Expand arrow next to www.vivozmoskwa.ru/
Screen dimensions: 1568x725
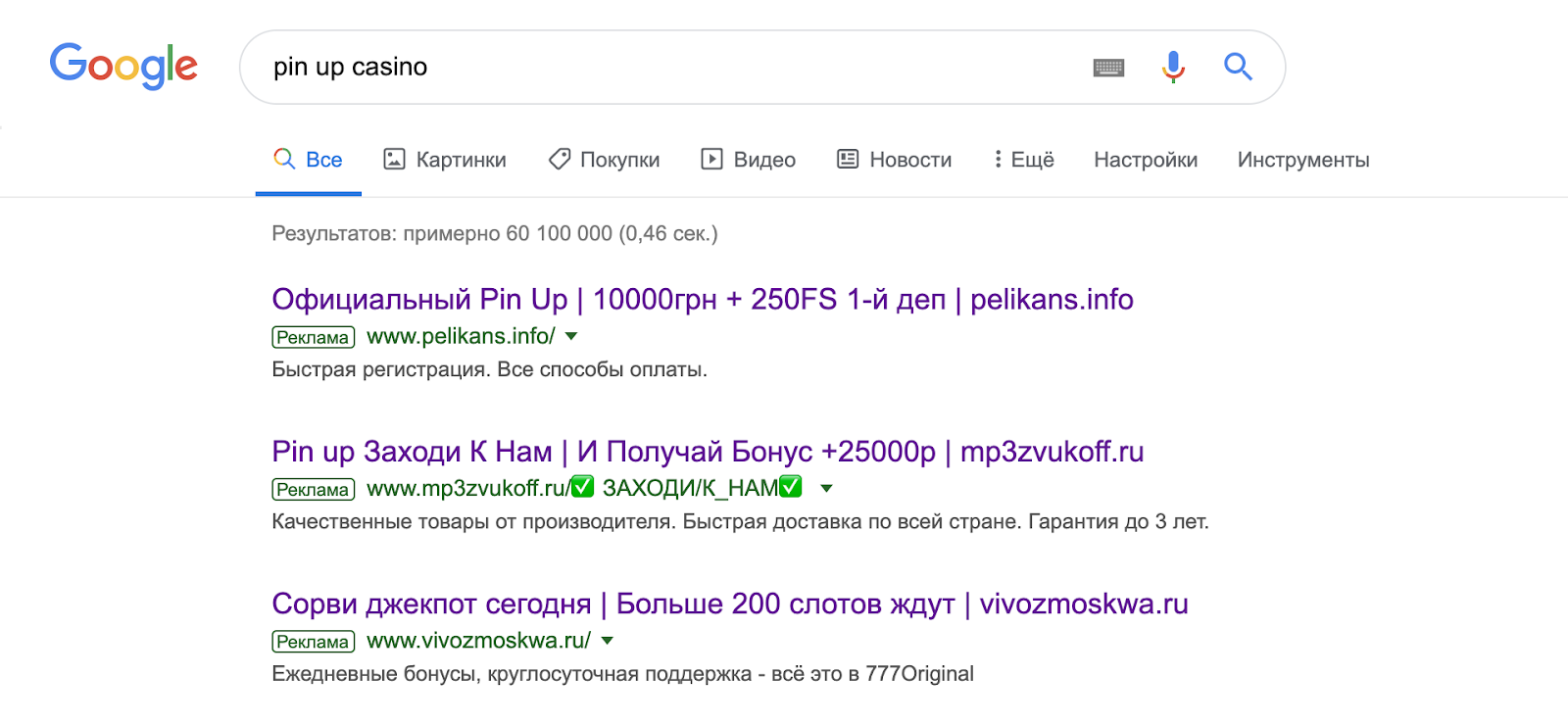(x=607, y=641)
